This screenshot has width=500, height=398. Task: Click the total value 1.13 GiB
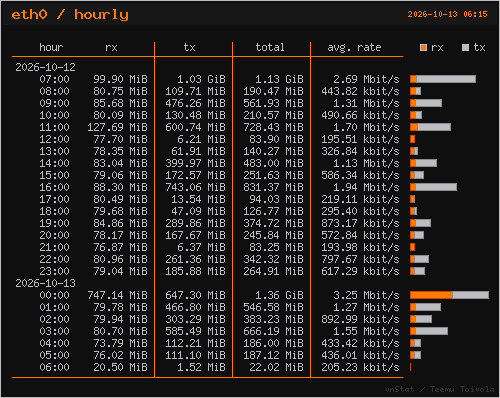279,79
